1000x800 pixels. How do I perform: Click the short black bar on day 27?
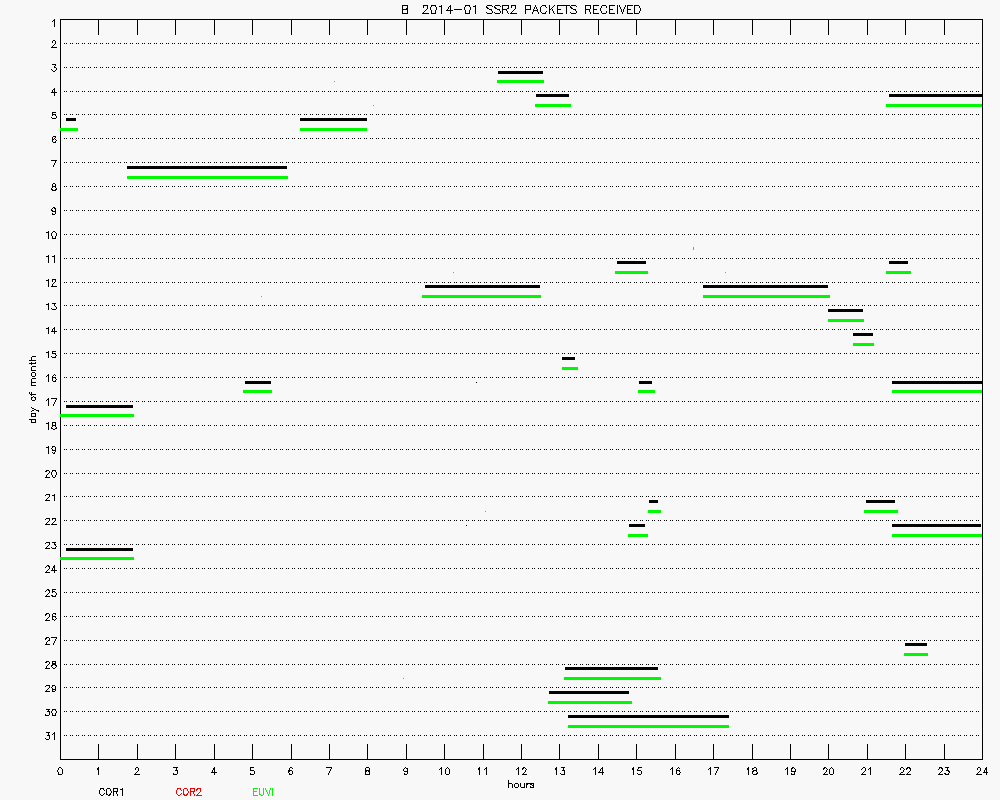pos(915,644)
